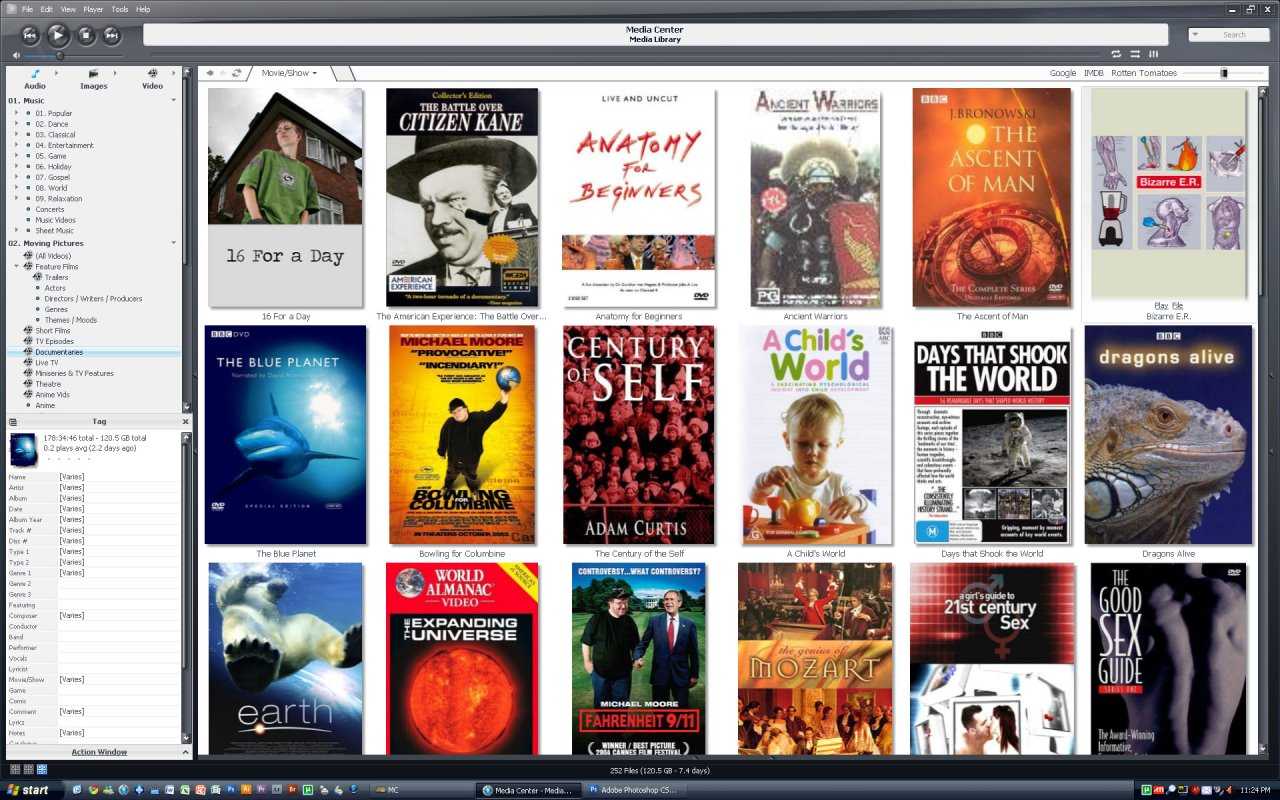Collapse the 02. Moving Pictures section arrow
The width and height of the screenshot is (1280, 800).
(173, 243)
